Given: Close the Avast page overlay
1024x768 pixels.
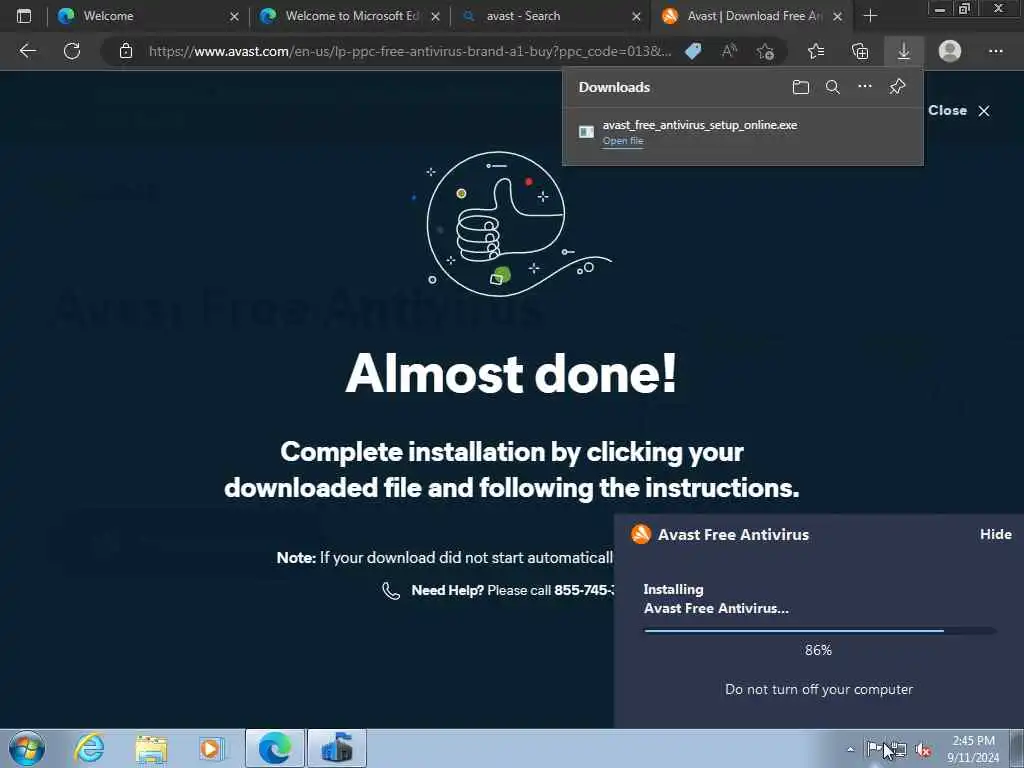Looking at the screenshot, I should [x=959, y=110].
